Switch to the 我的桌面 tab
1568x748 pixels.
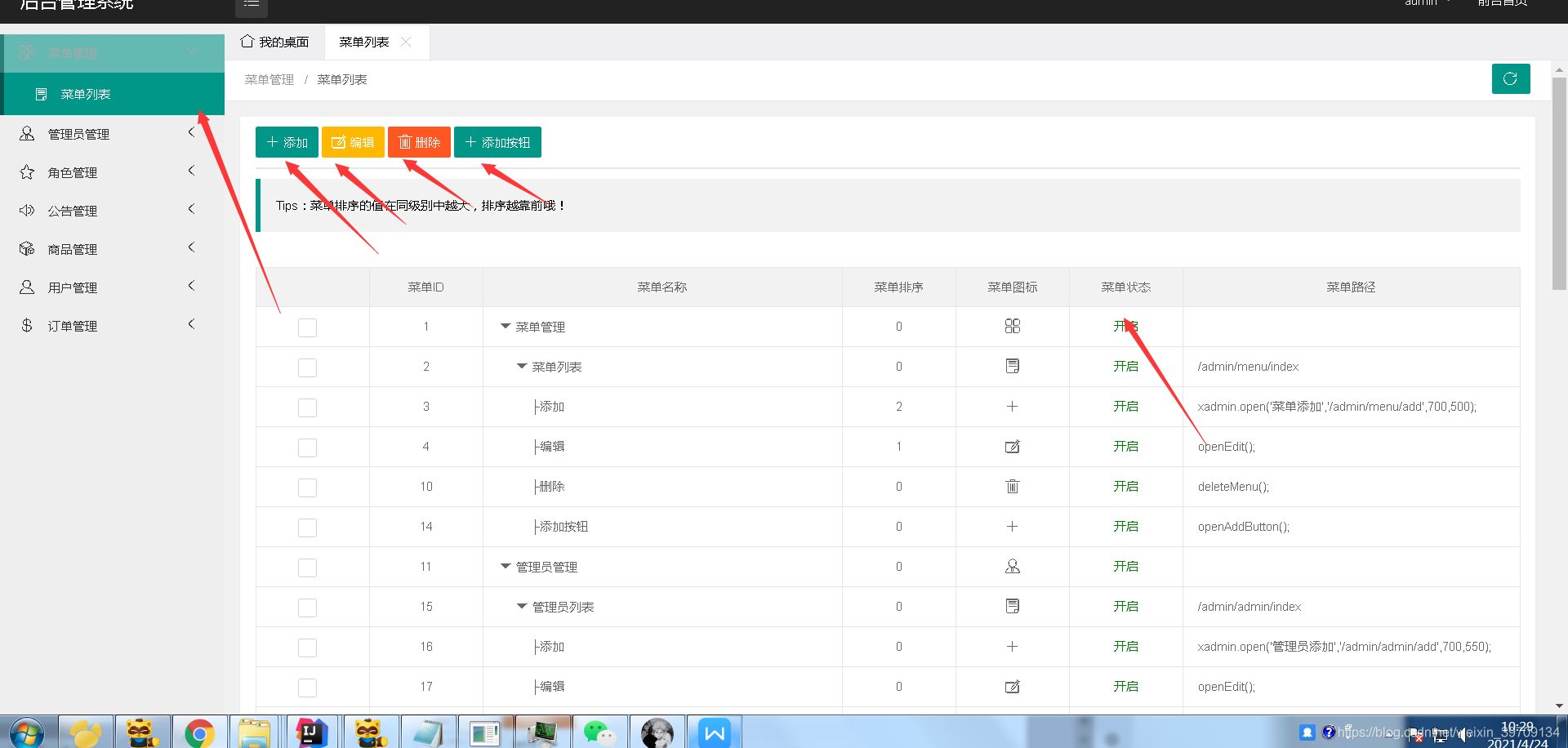[274, 42]
